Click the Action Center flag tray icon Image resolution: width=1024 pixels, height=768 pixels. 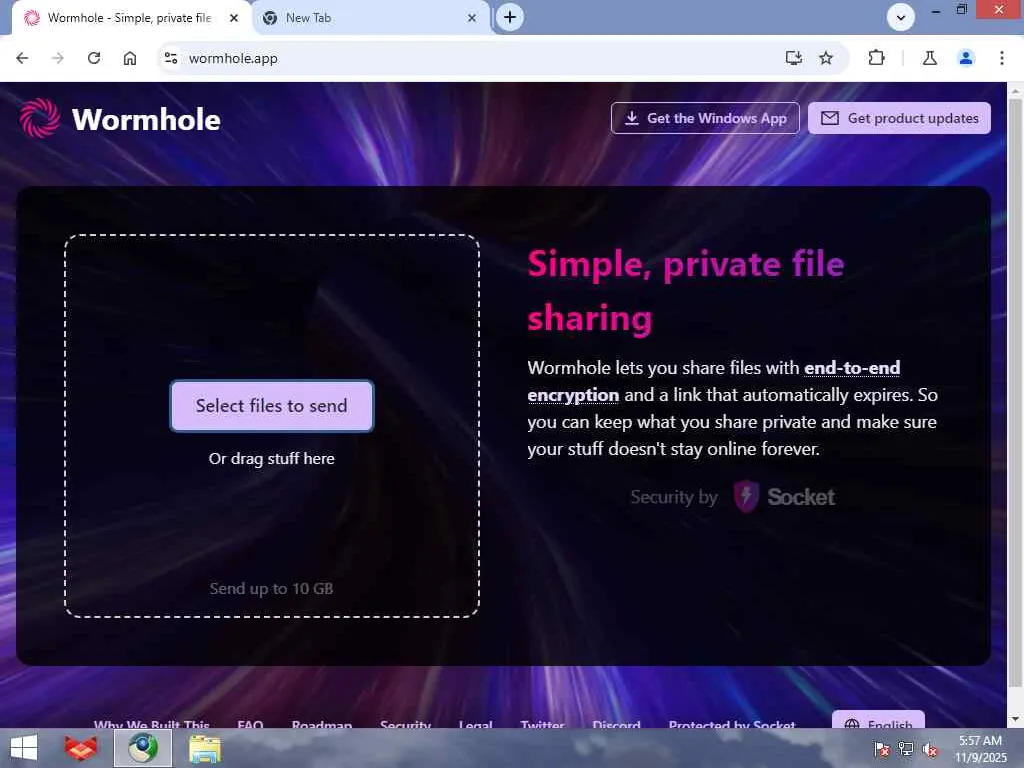[x=881, y=748]
